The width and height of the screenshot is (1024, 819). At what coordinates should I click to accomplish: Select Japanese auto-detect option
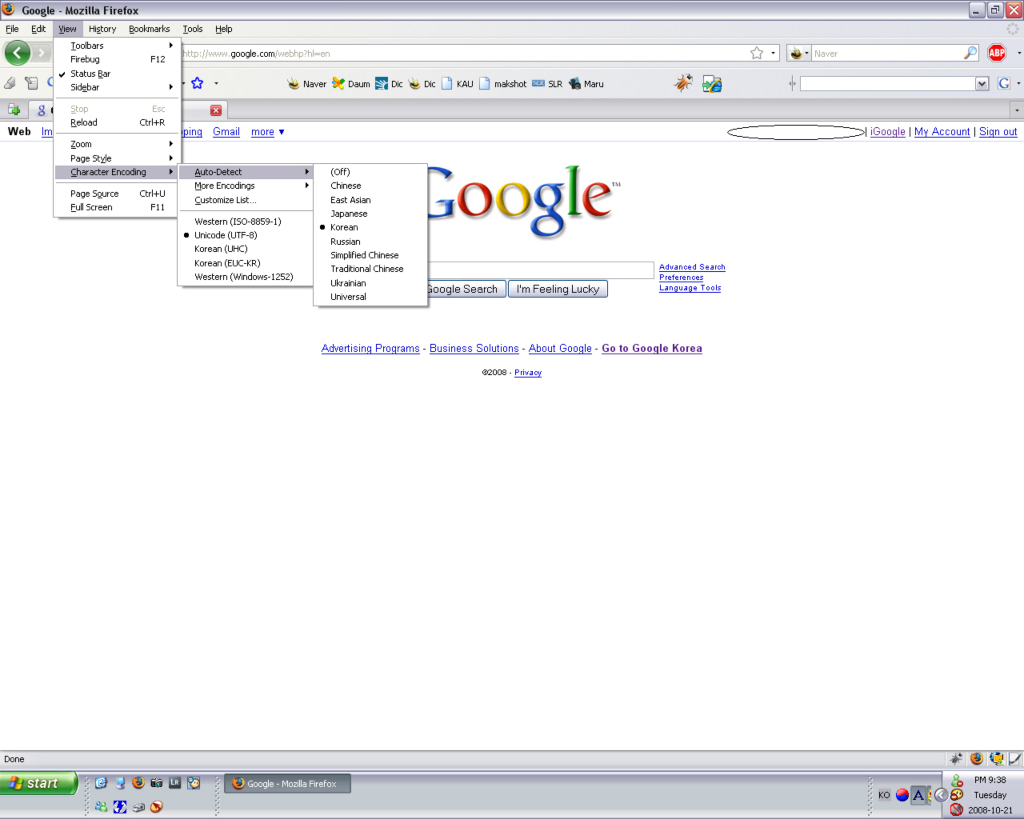(370, 214)
